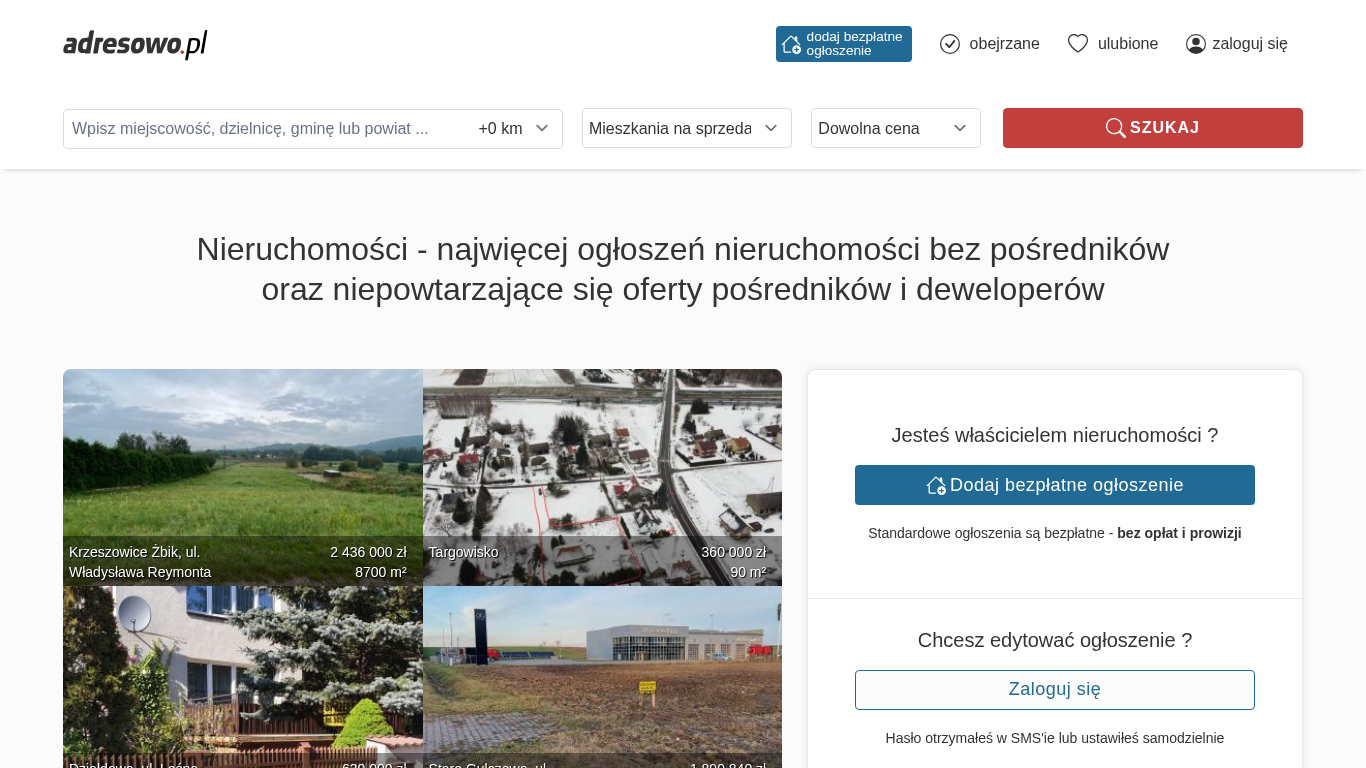Click the adresowo.pl logo
Screen dimensions: 1366x768
pos(135,44)
